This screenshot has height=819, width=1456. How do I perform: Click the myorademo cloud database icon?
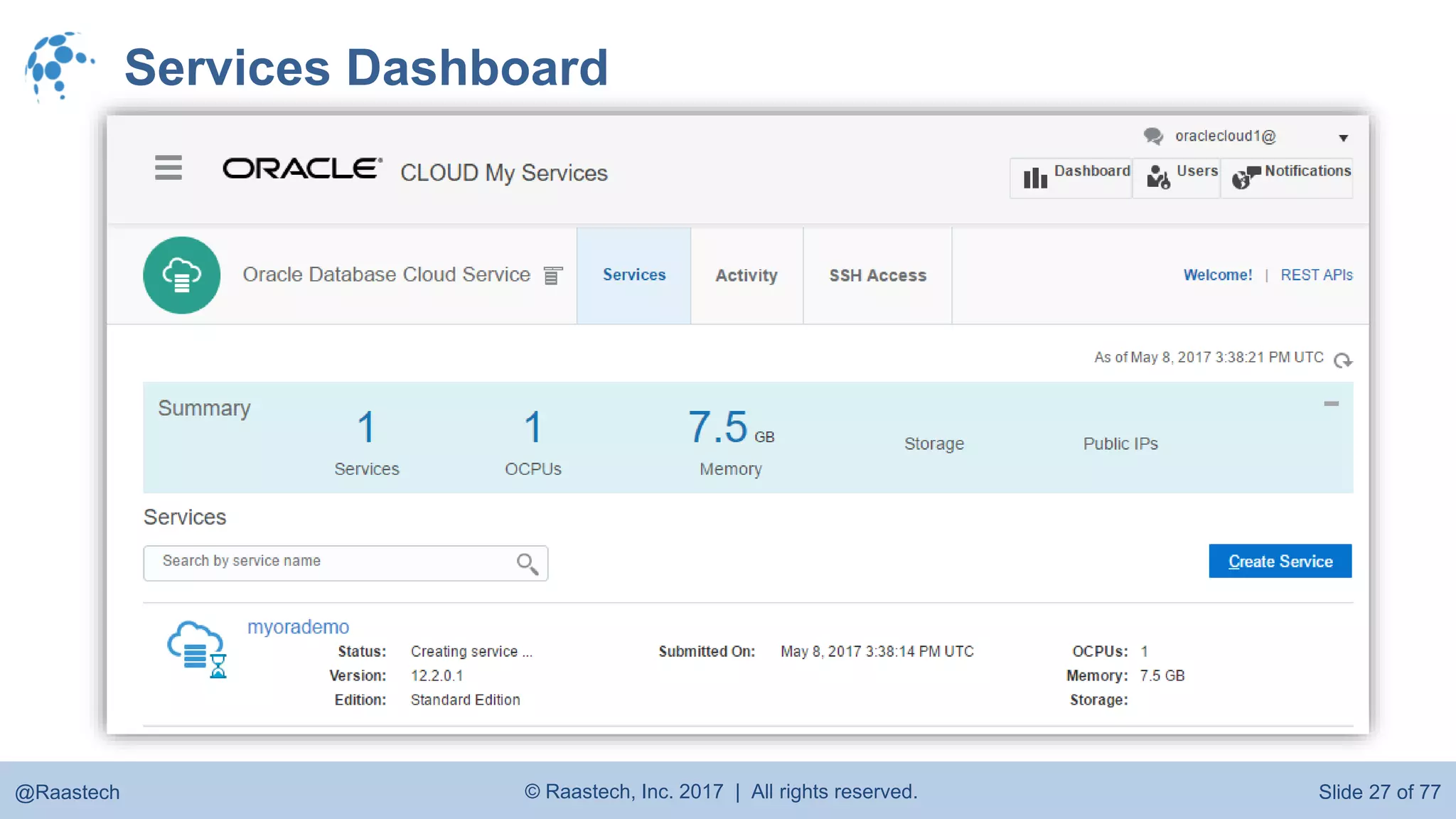(197, 650)
